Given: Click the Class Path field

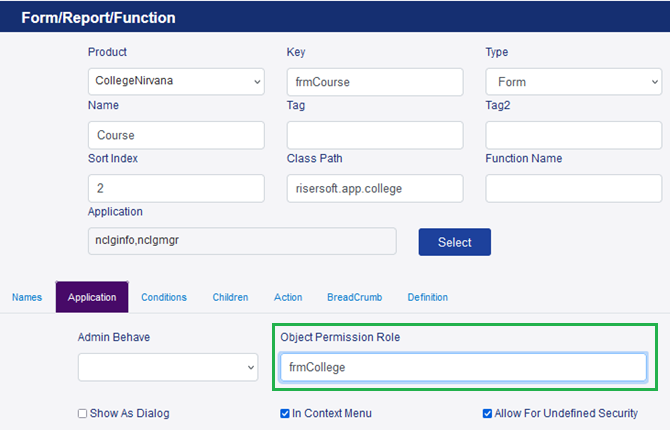Looking at the screenshot, I should (x=375, y=188).
